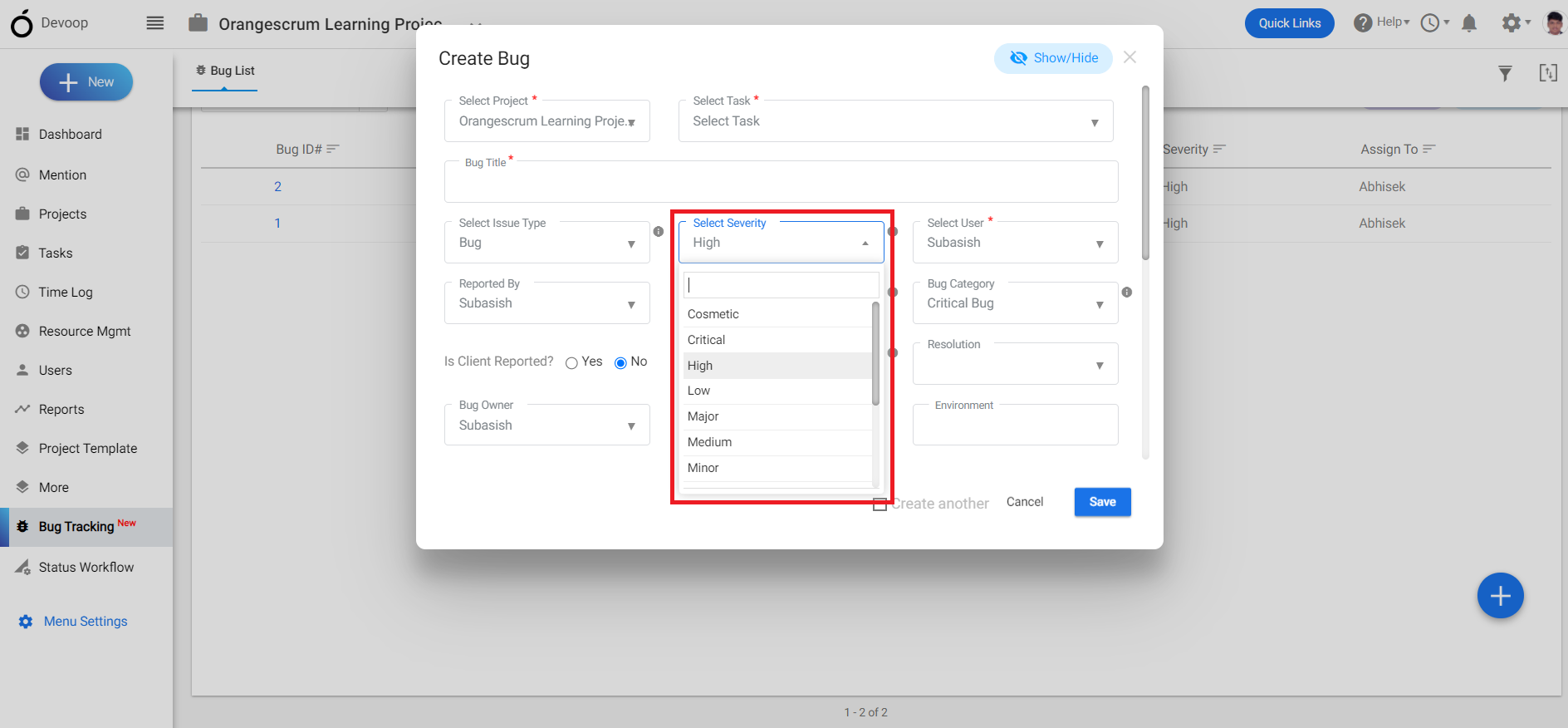Cancel the Create Bug dialog
The image size is (1568, 728).
click(x=1025, y=502)
